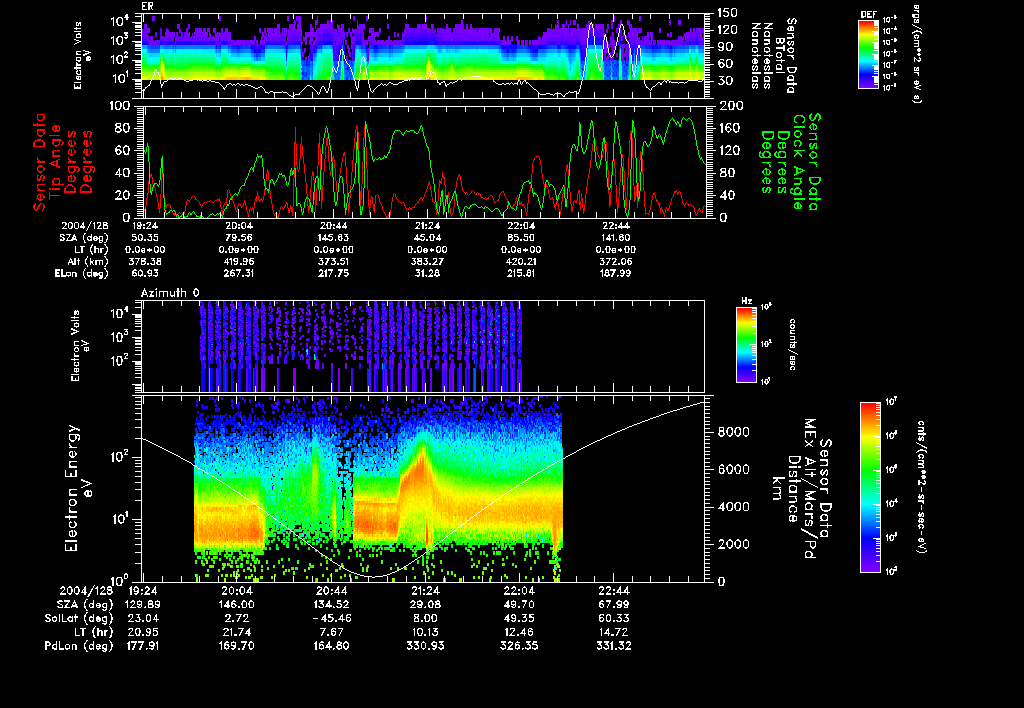The height and width of the screenshot is (708, 1024).
Task: Select local time value 7.67
Action: (x=332, y=632)
